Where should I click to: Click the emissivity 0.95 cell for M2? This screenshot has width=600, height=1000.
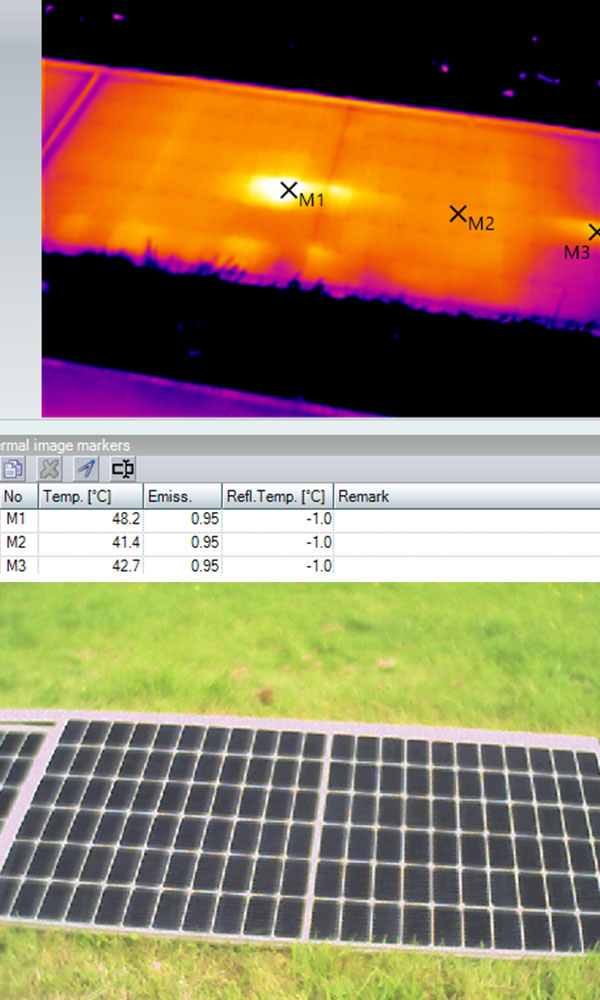(182, 543)
